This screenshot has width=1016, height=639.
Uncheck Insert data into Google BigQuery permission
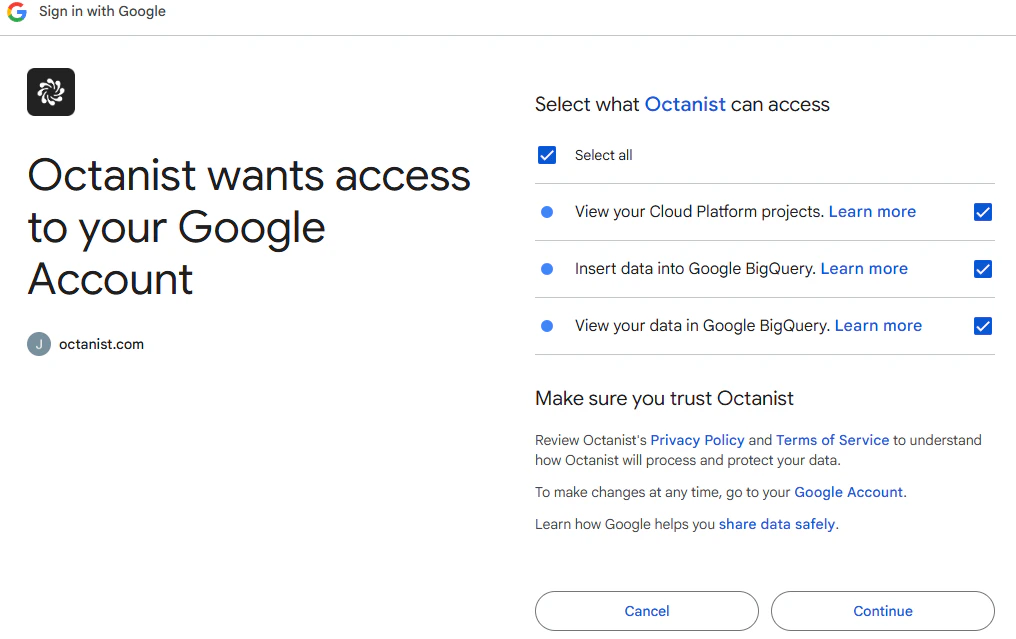click(982, 269)
